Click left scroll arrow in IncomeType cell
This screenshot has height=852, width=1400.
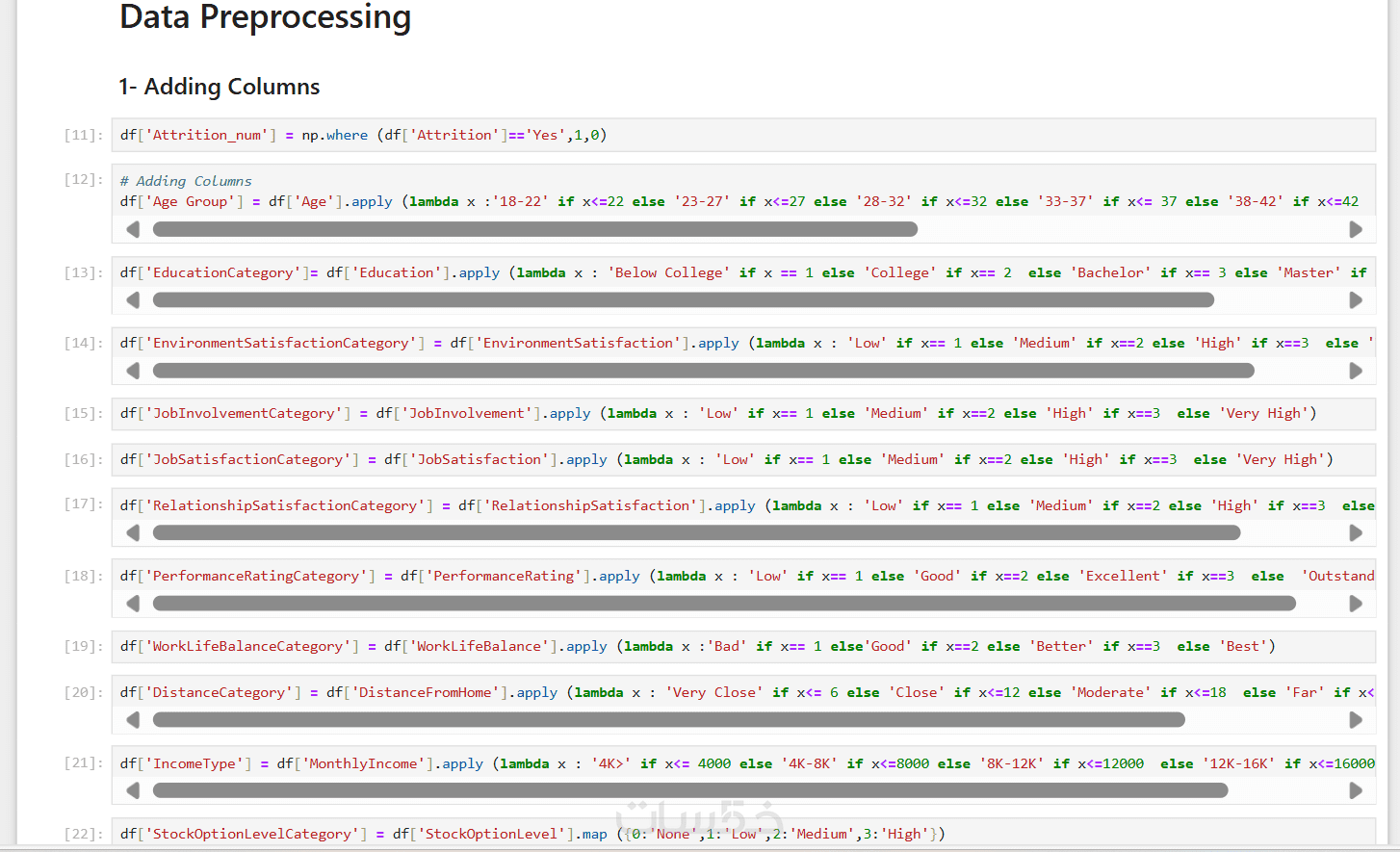tap(133, 790)
